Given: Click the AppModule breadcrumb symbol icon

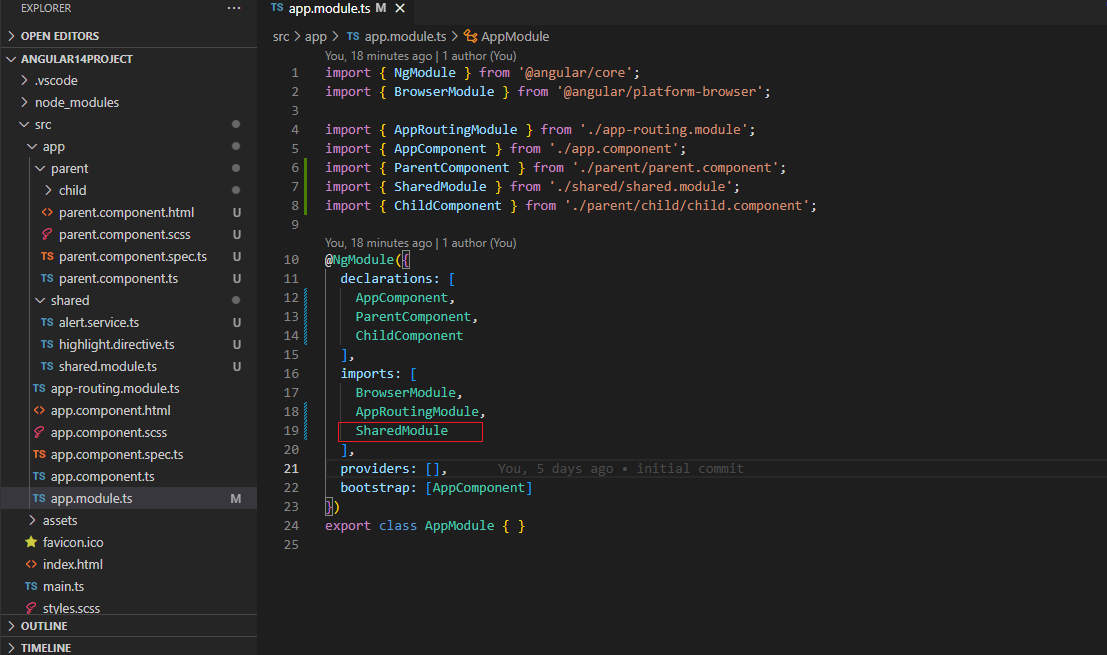Looking at the screenshot, I should click(471, 36).
